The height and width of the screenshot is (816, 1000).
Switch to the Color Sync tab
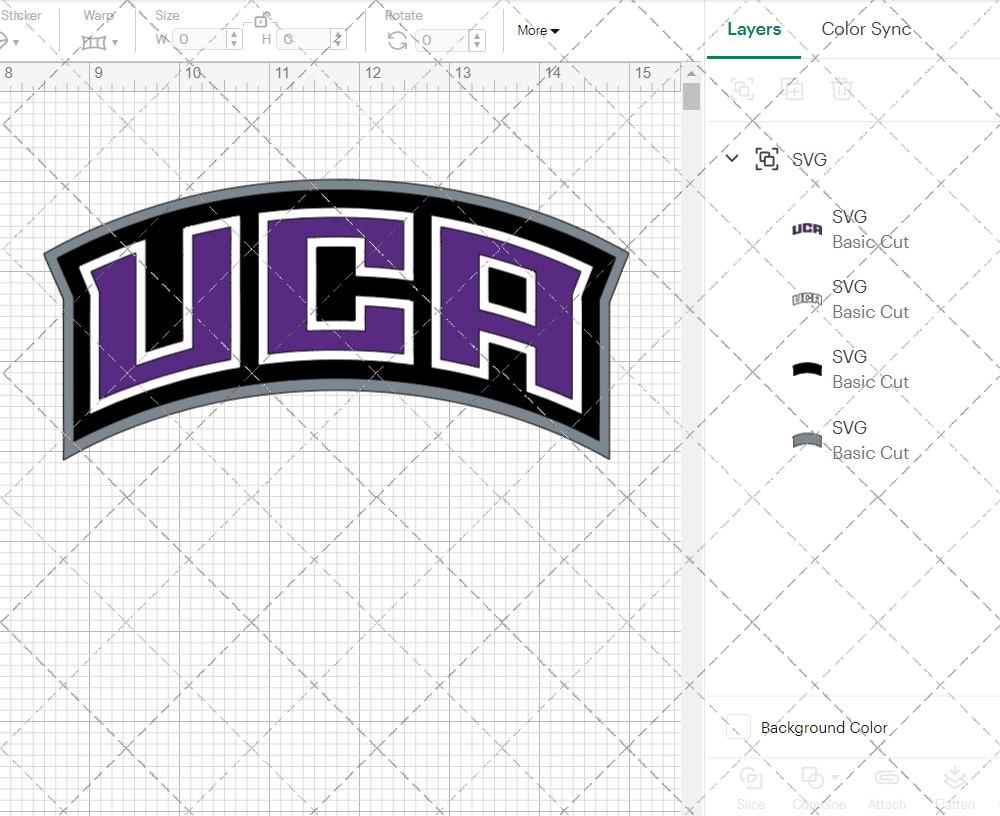coord(866,29)
